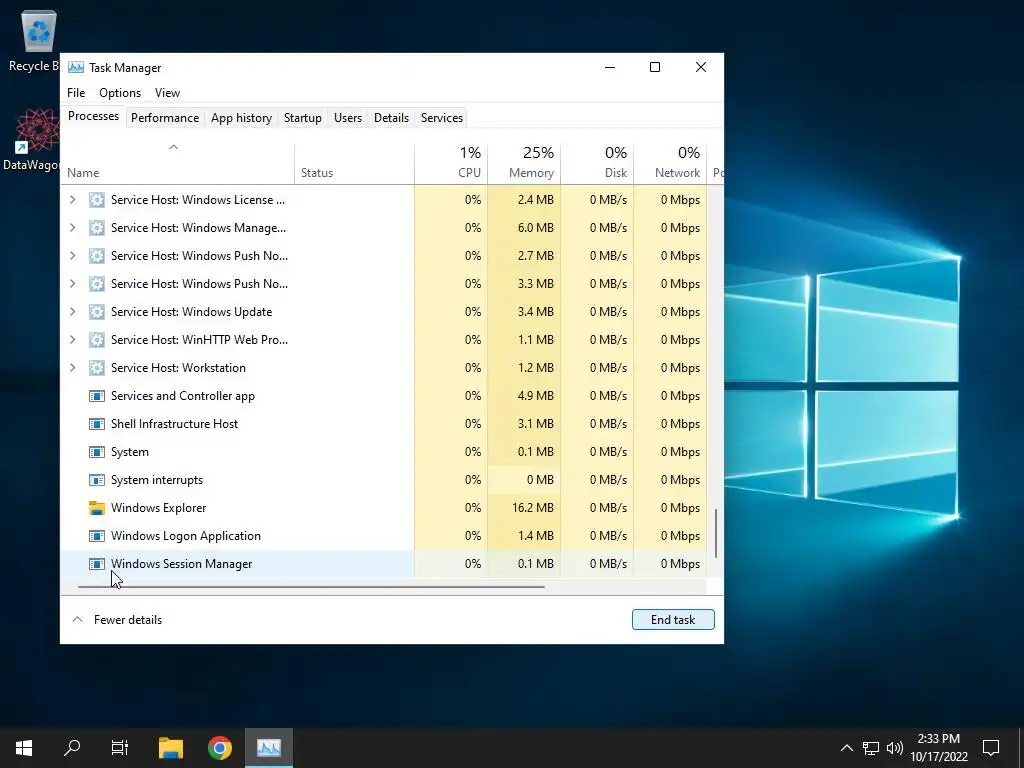Switch to the Users tab
Viewport: 1024px width, 768px height.
click(347, 118)
